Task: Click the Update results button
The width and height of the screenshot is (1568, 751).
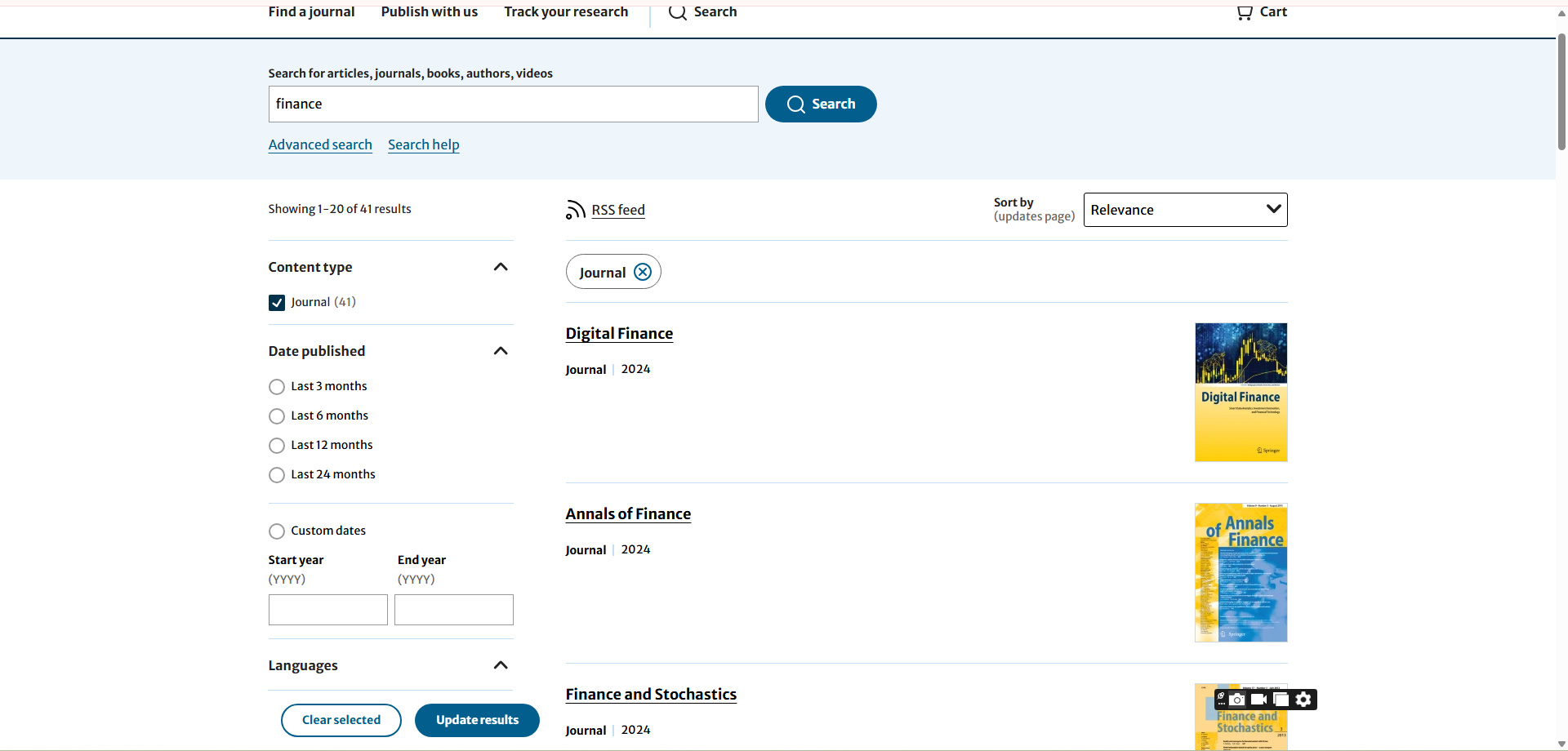Action: (477, 720)
